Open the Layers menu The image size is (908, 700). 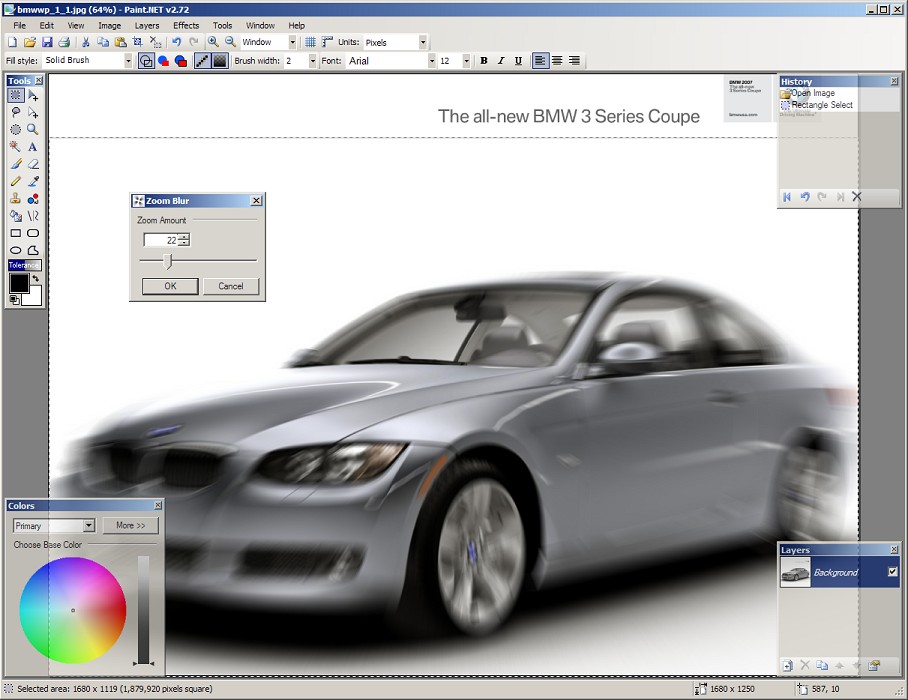(147, 25)
